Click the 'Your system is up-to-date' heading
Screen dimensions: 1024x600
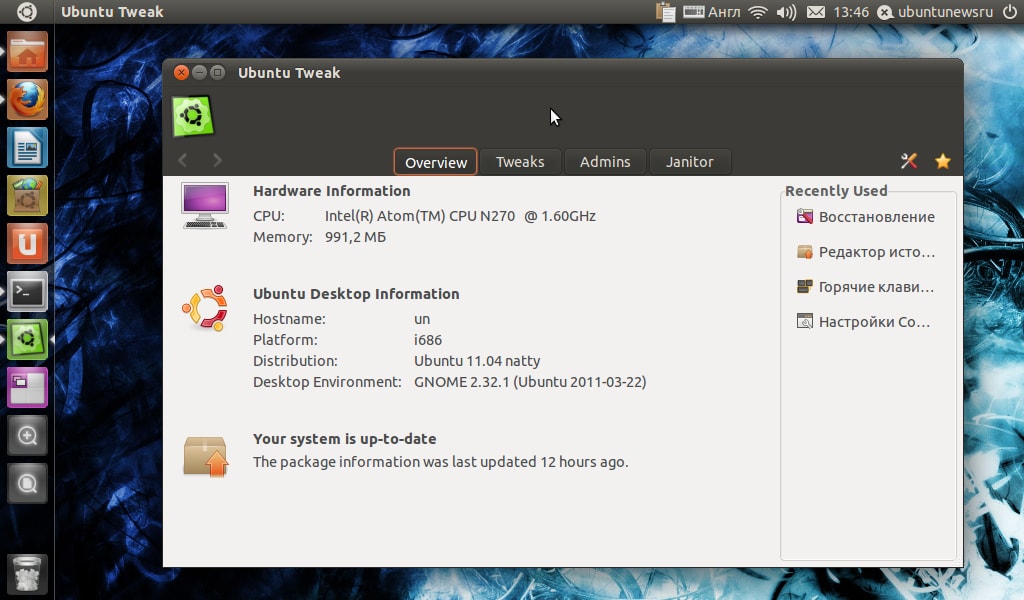point(345,439)
